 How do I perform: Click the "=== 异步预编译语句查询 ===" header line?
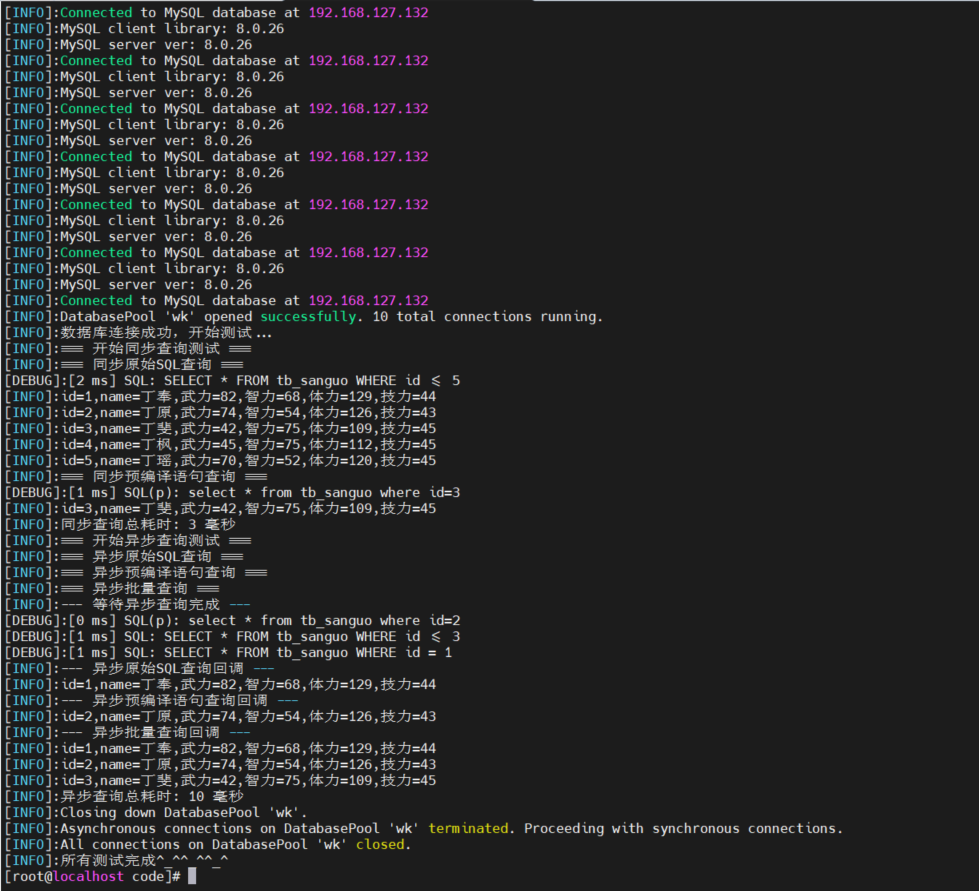click(x=136, y=573)
